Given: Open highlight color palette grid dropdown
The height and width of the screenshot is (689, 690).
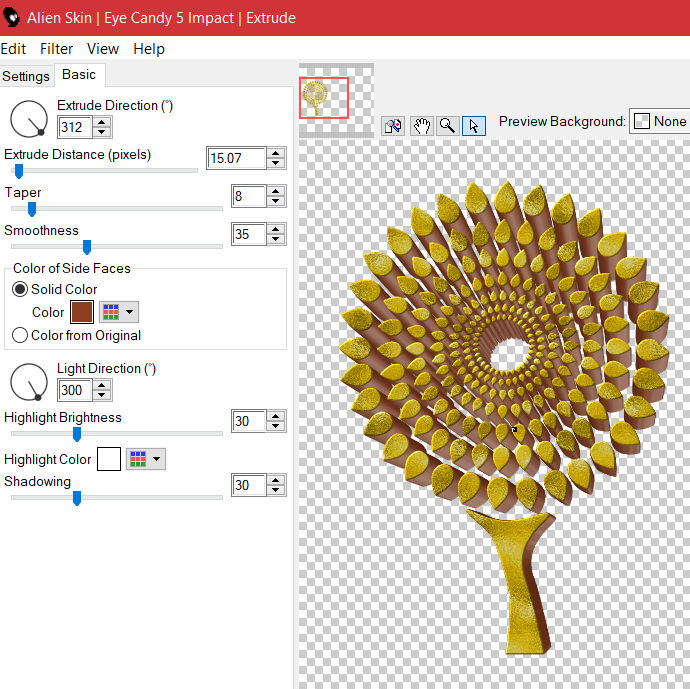Looking at the screenshot, I should point(146,459).
